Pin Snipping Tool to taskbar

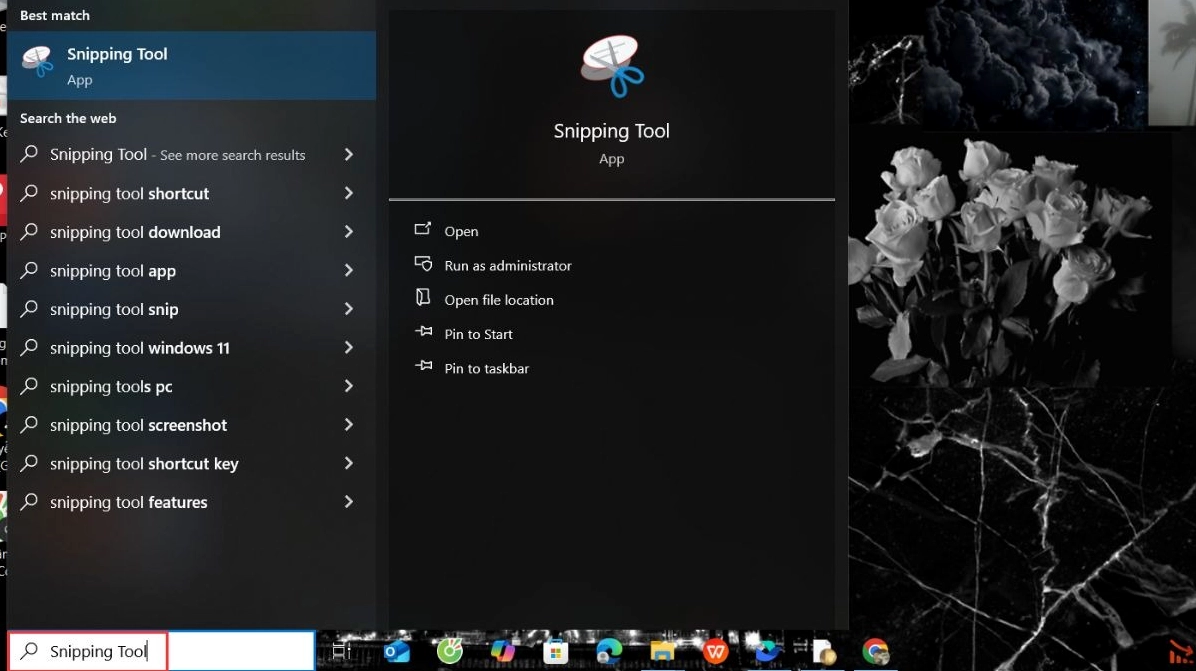pos(486,368)
